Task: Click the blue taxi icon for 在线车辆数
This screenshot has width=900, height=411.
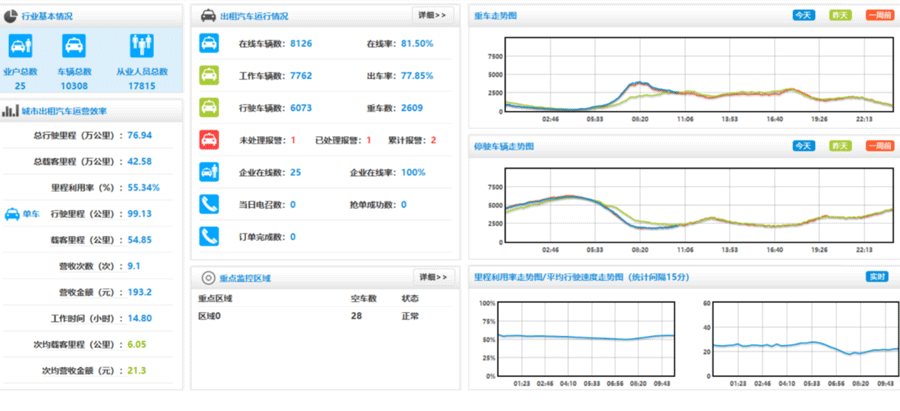Action: pos(209,44)
